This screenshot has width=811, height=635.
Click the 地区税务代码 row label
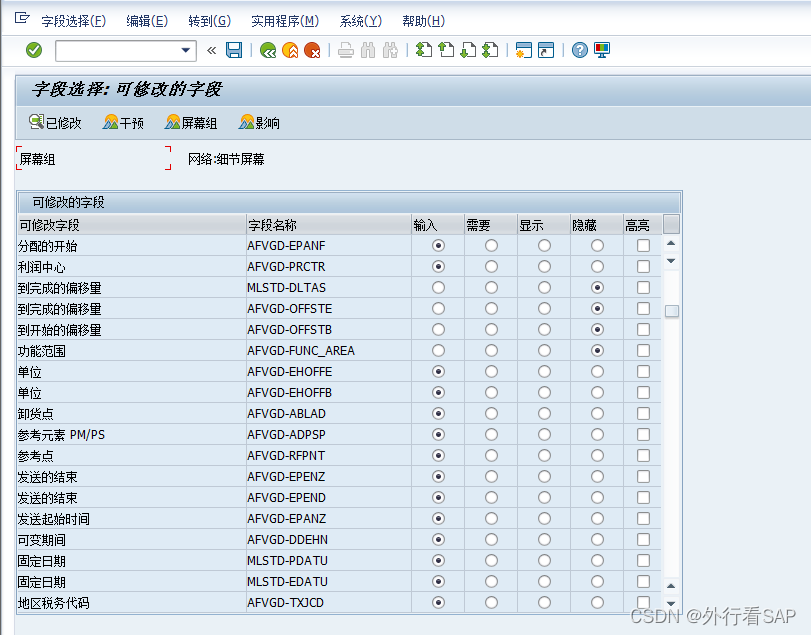(x=53, y=603)
